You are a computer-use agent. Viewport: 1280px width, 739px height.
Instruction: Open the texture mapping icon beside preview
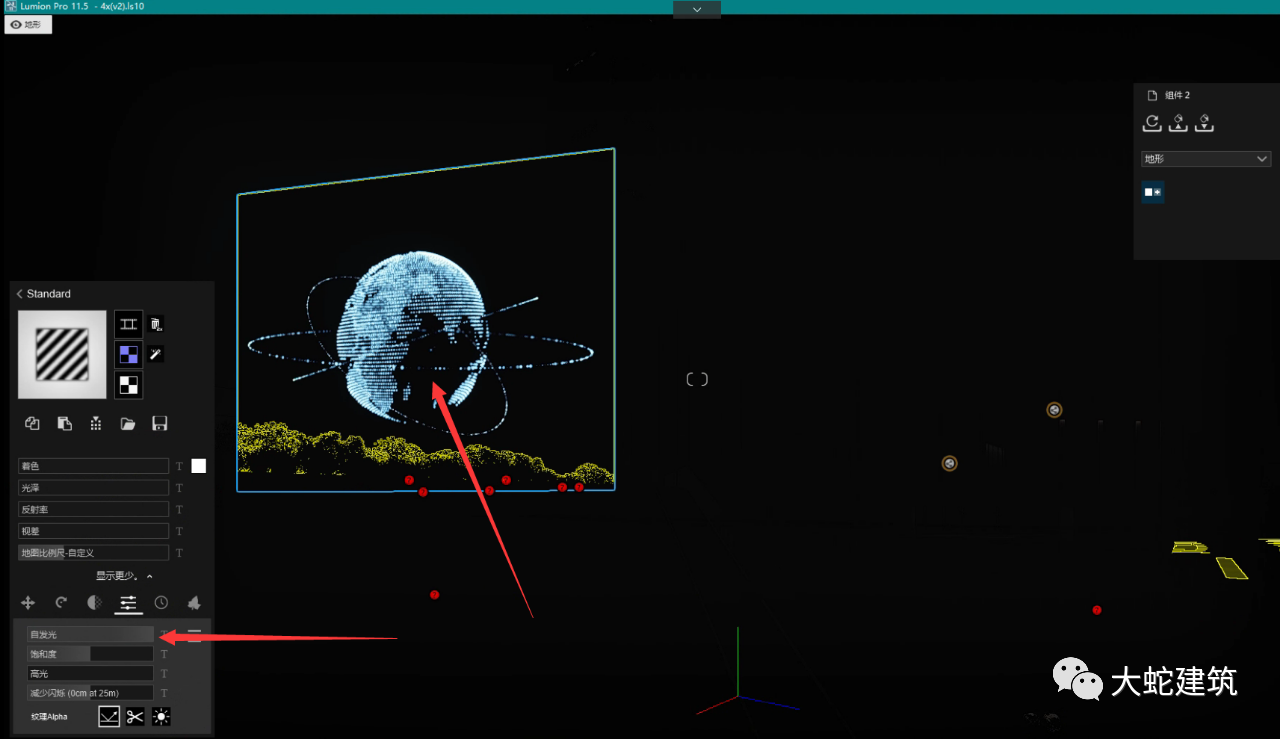128,323
